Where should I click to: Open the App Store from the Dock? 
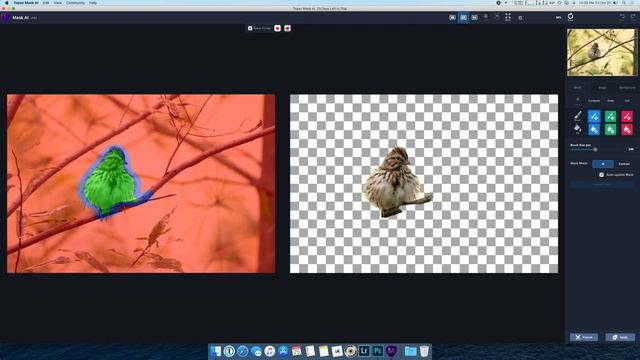(283, 351)
